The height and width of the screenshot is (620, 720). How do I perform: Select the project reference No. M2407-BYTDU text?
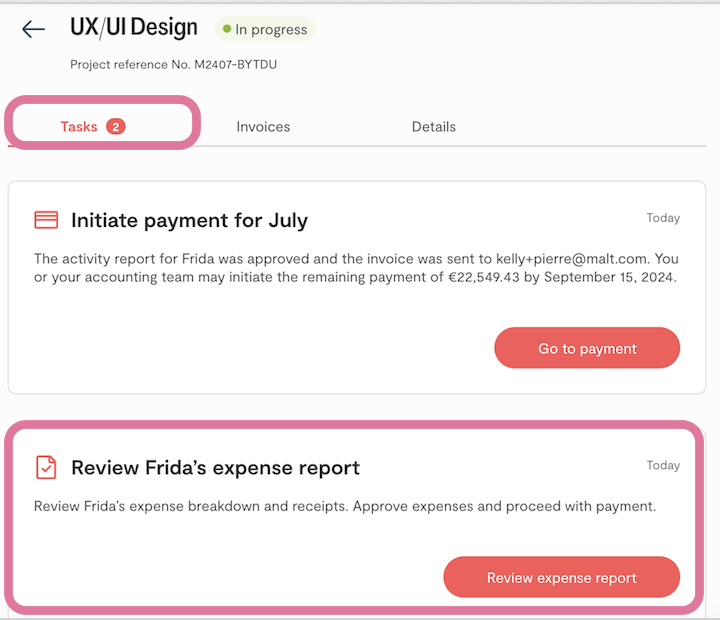(x=173, y=65)
